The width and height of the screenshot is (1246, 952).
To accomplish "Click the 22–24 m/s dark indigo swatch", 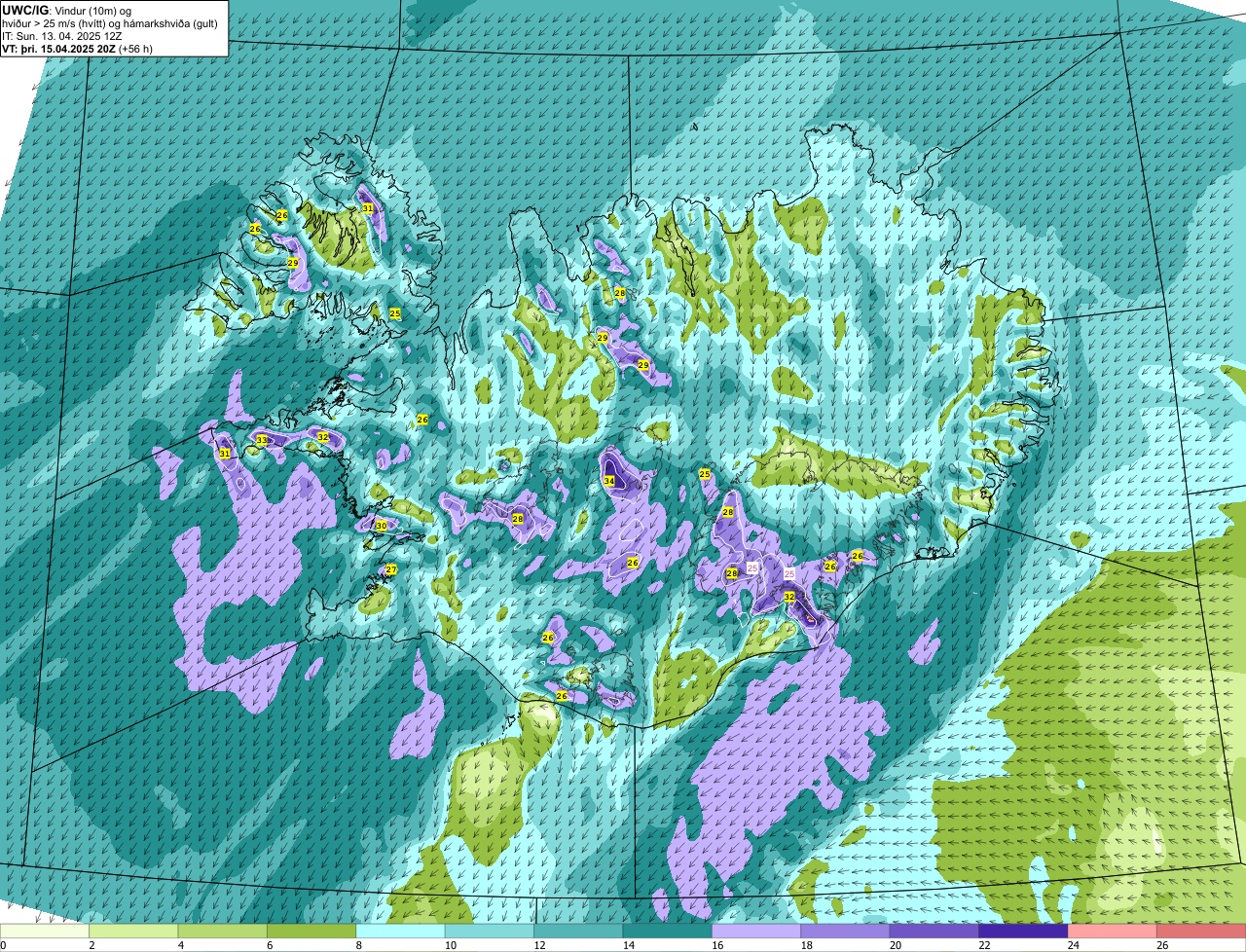I will tap(1024, 931).
